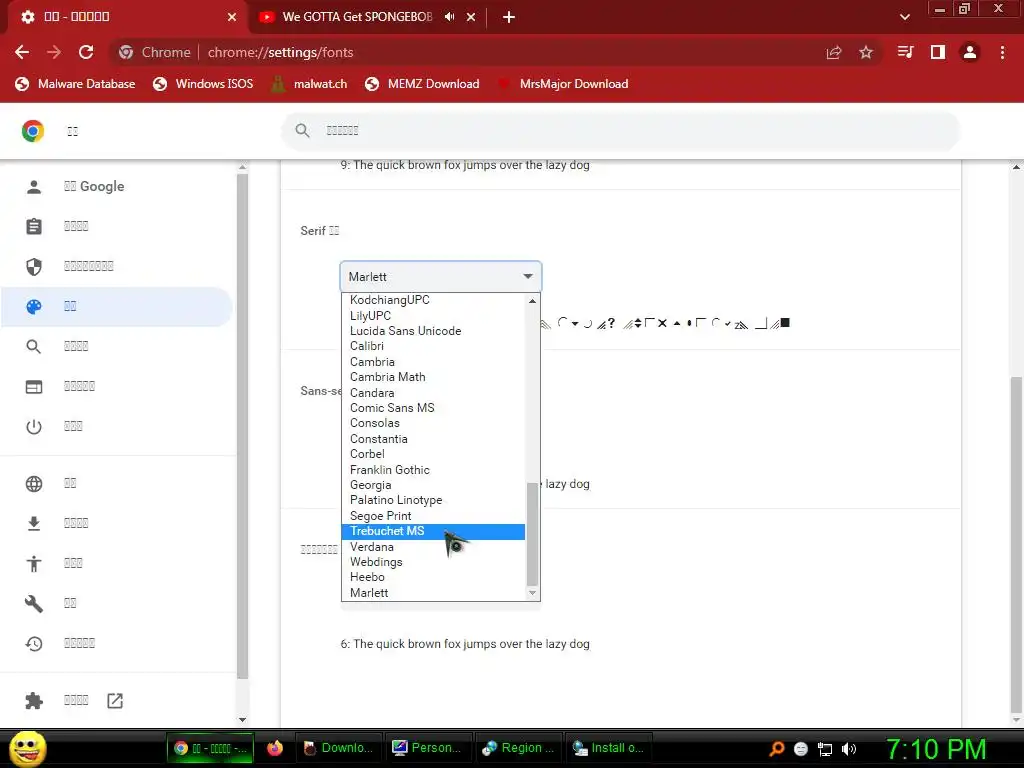Screen dimensions: 1024x768
Task: Reload the settings page
Action: 86,52
